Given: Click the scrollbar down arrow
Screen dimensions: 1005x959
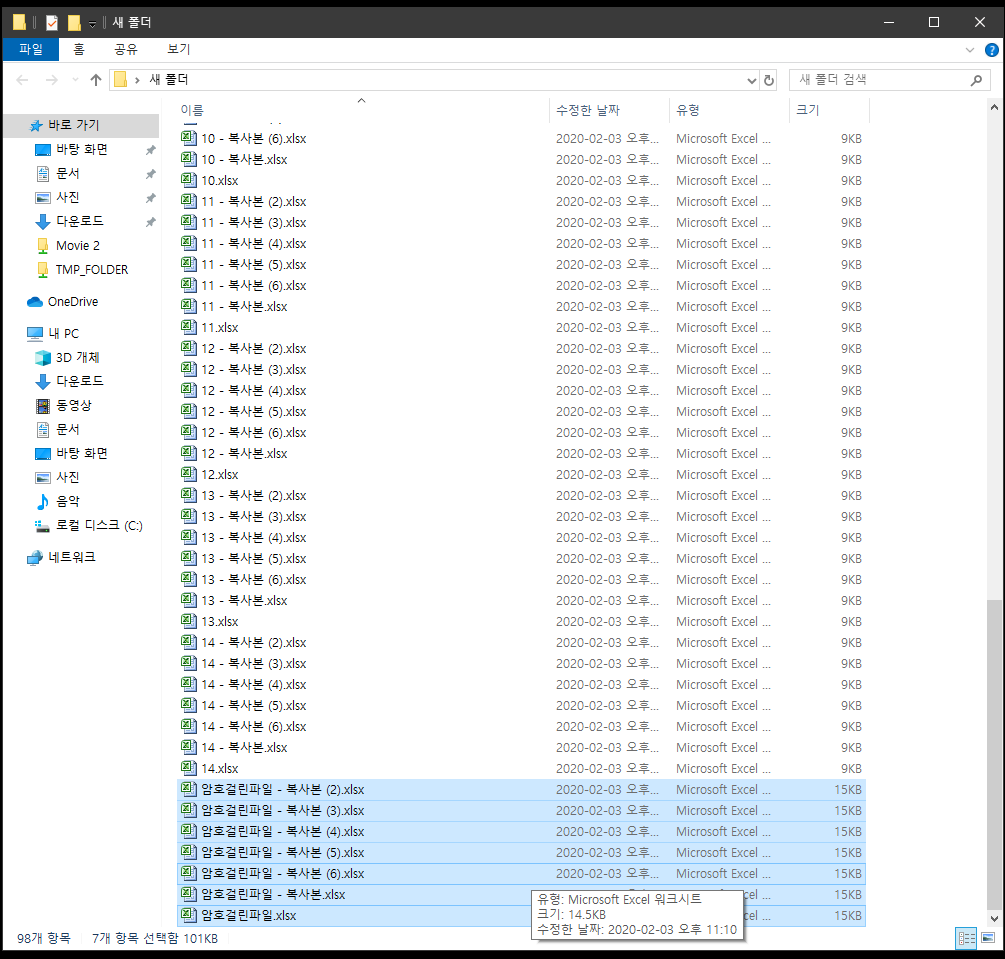Looking at the screenshot, I should coord(993,919).
